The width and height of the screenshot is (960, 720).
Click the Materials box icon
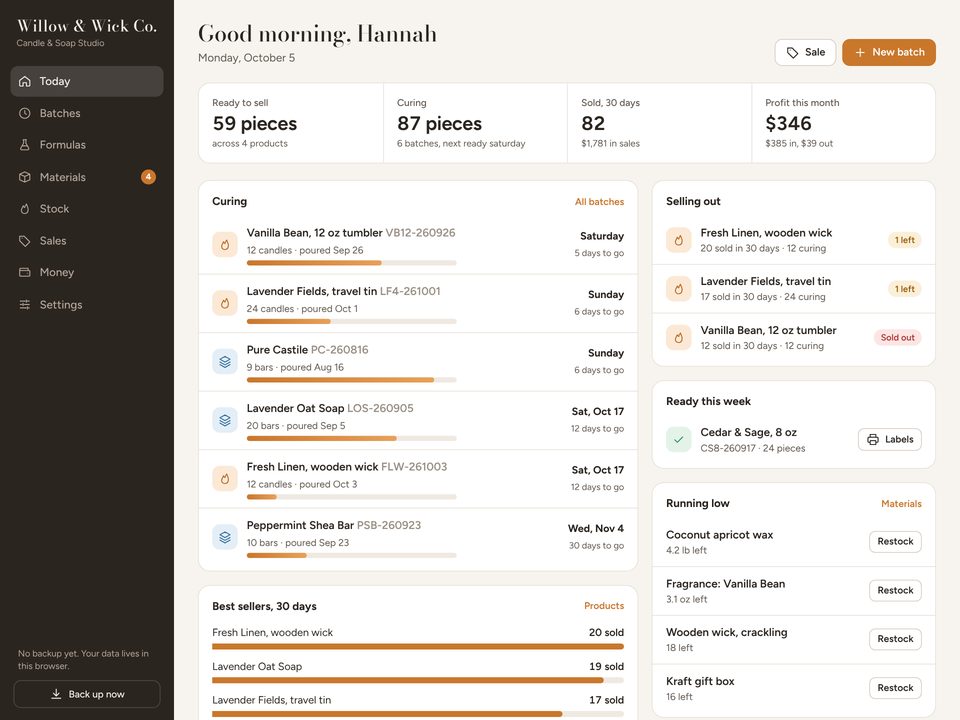point(24,177)
